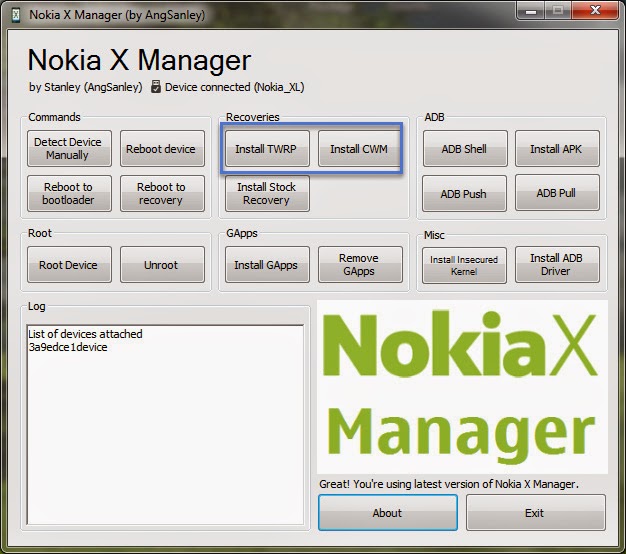Select Reboot to bootloader

pyautogui.click(x=69, y=193)
